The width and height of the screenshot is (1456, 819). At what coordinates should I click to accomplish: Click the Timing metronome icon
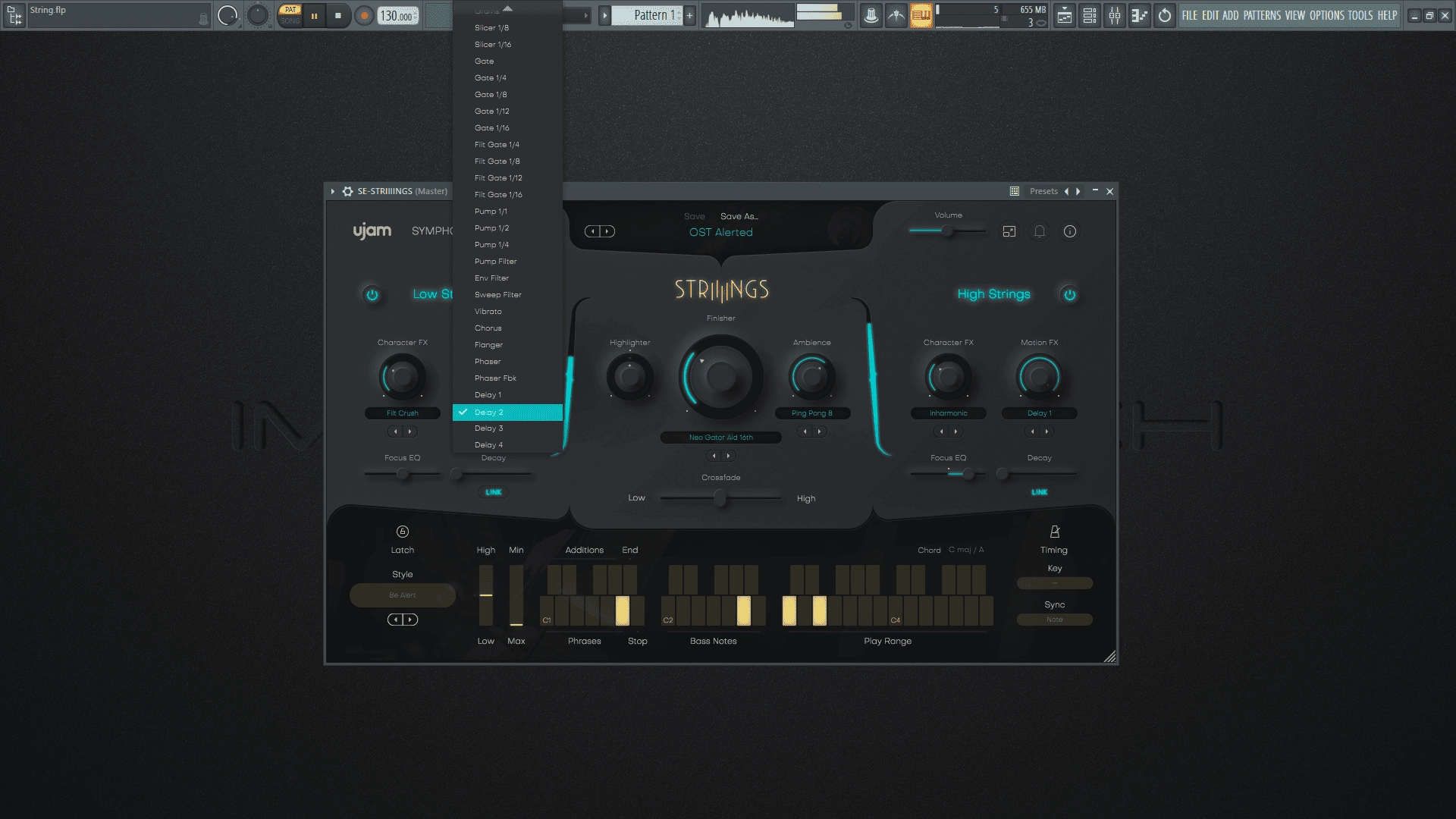point(1055,532)
